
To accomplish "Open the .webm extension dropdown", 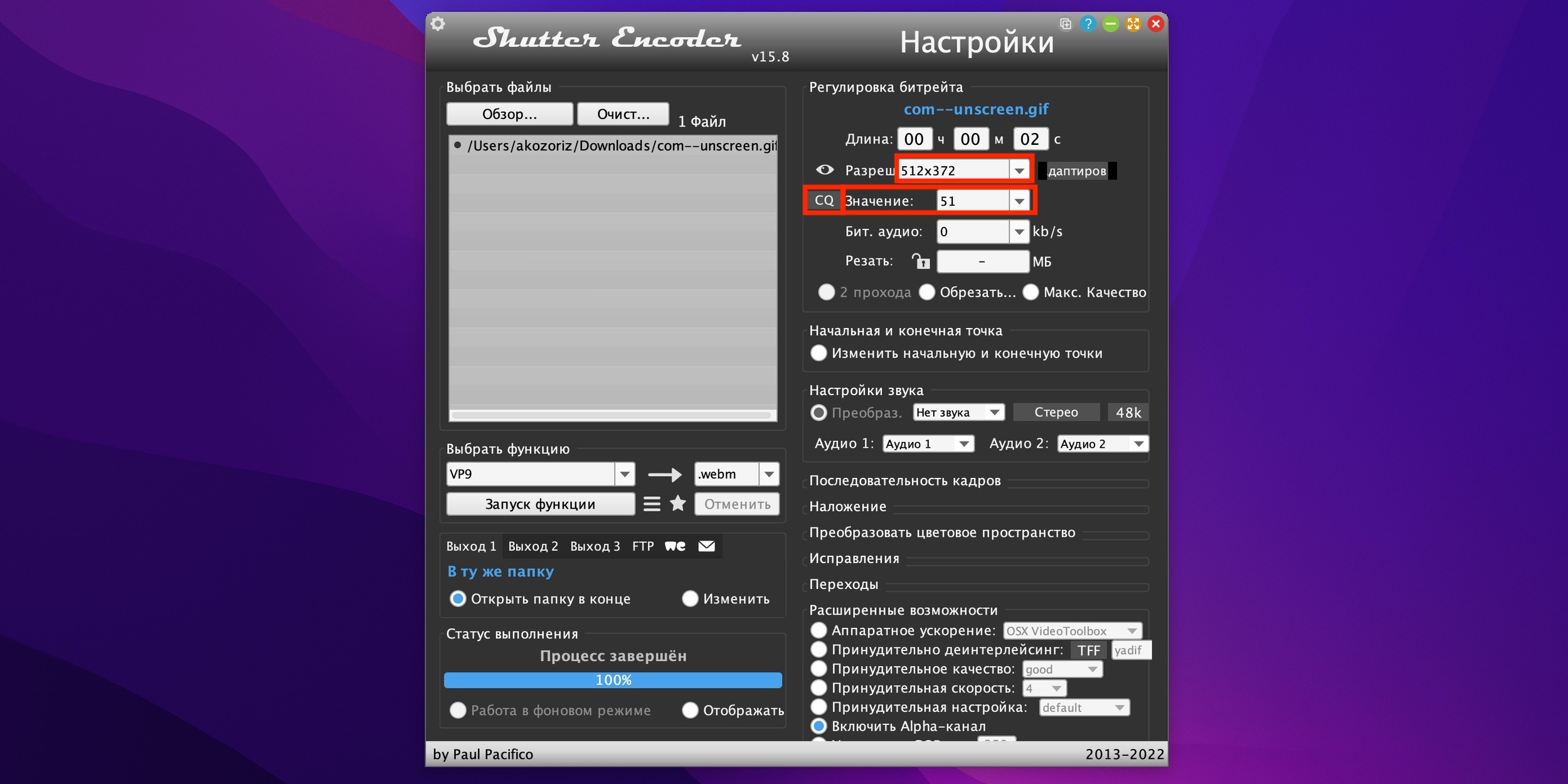I will pos(769,474).
